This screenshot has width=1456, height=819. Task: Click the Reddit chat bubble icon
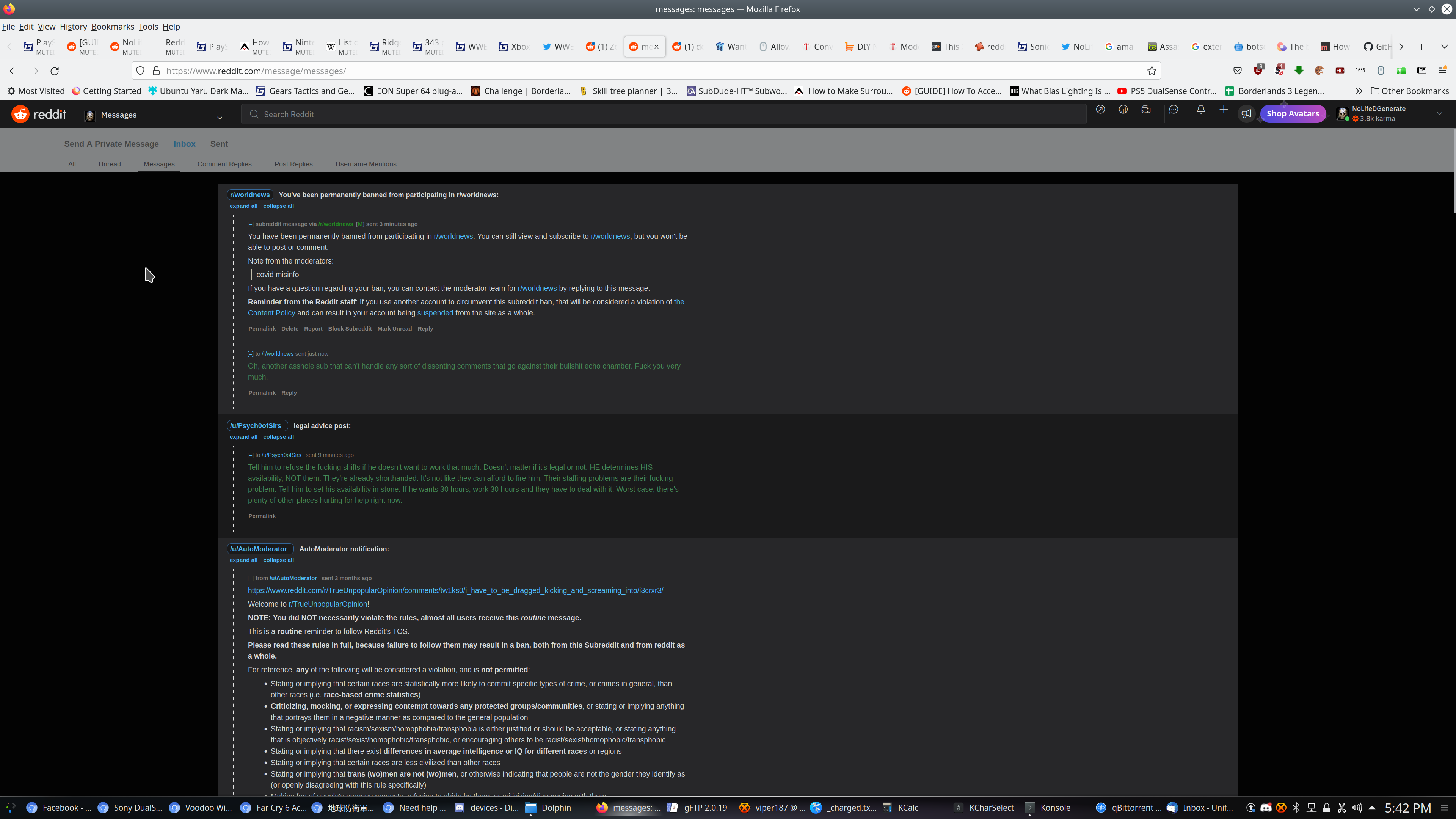pyautogui.click(x=1174, y=110)
